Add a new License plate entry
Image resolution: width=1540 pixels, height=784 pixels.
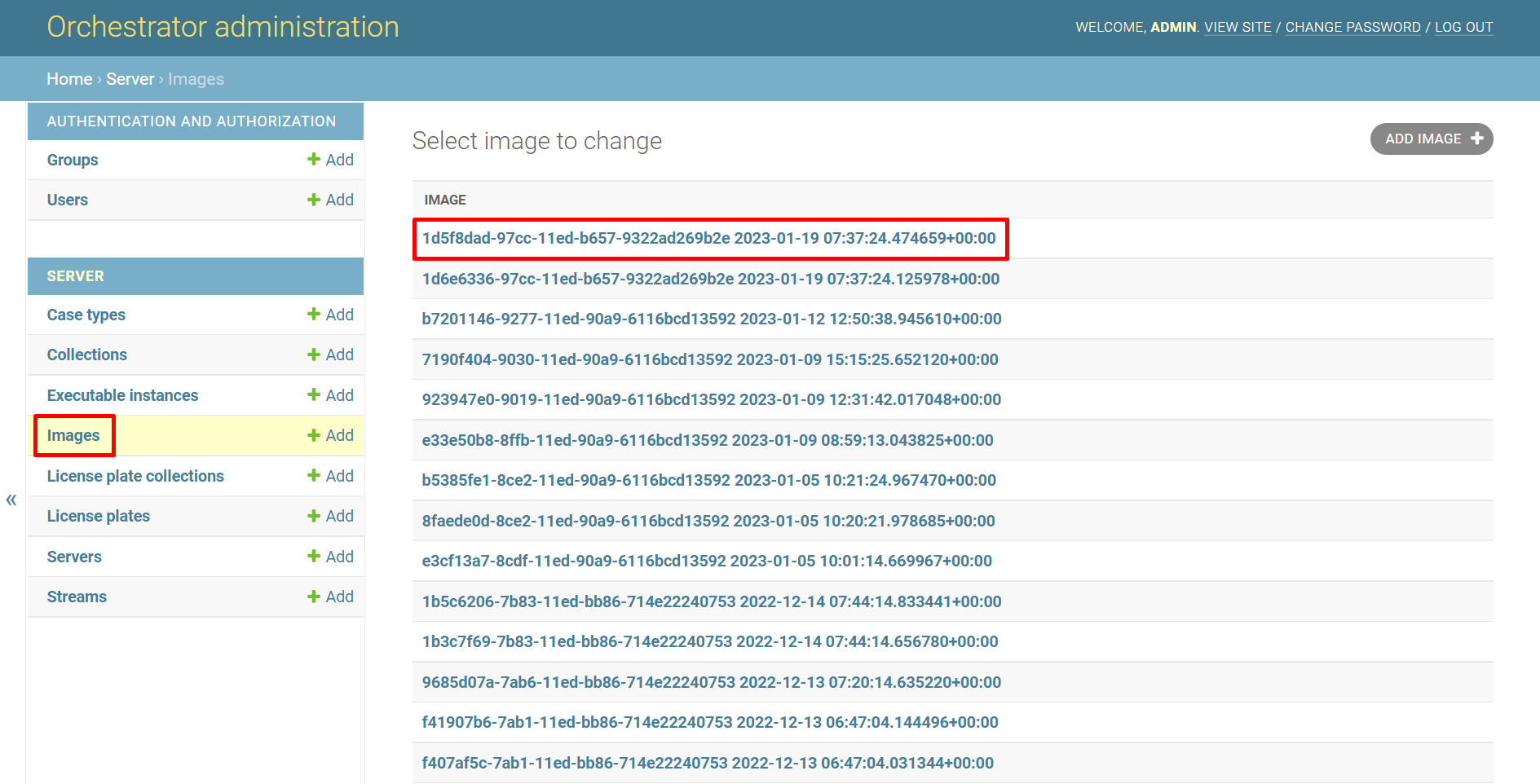point(330,516)
